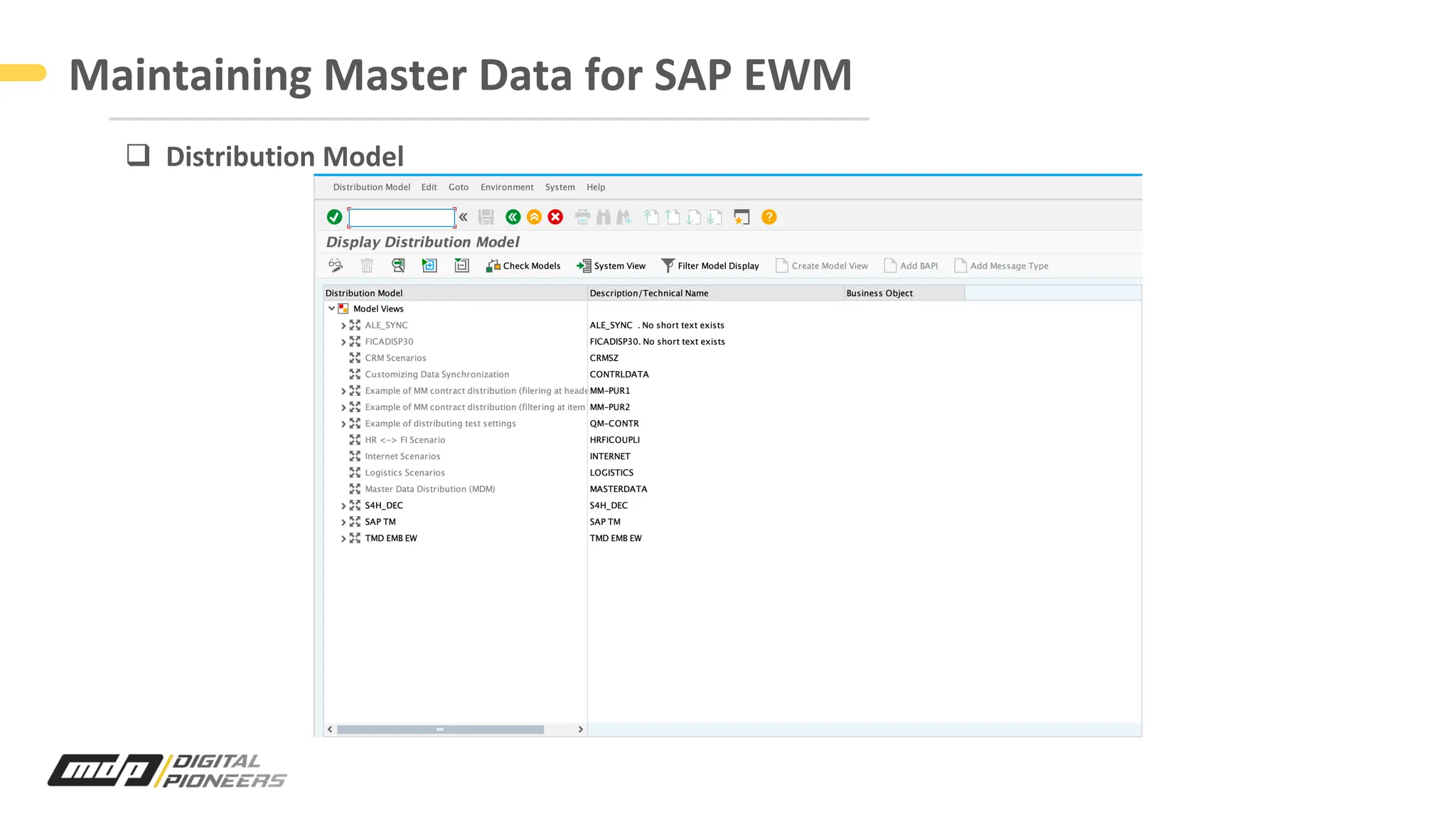The image size is (1456, 819).
Task: Click the orange Exit icon
Action: [x=535, y=217]
